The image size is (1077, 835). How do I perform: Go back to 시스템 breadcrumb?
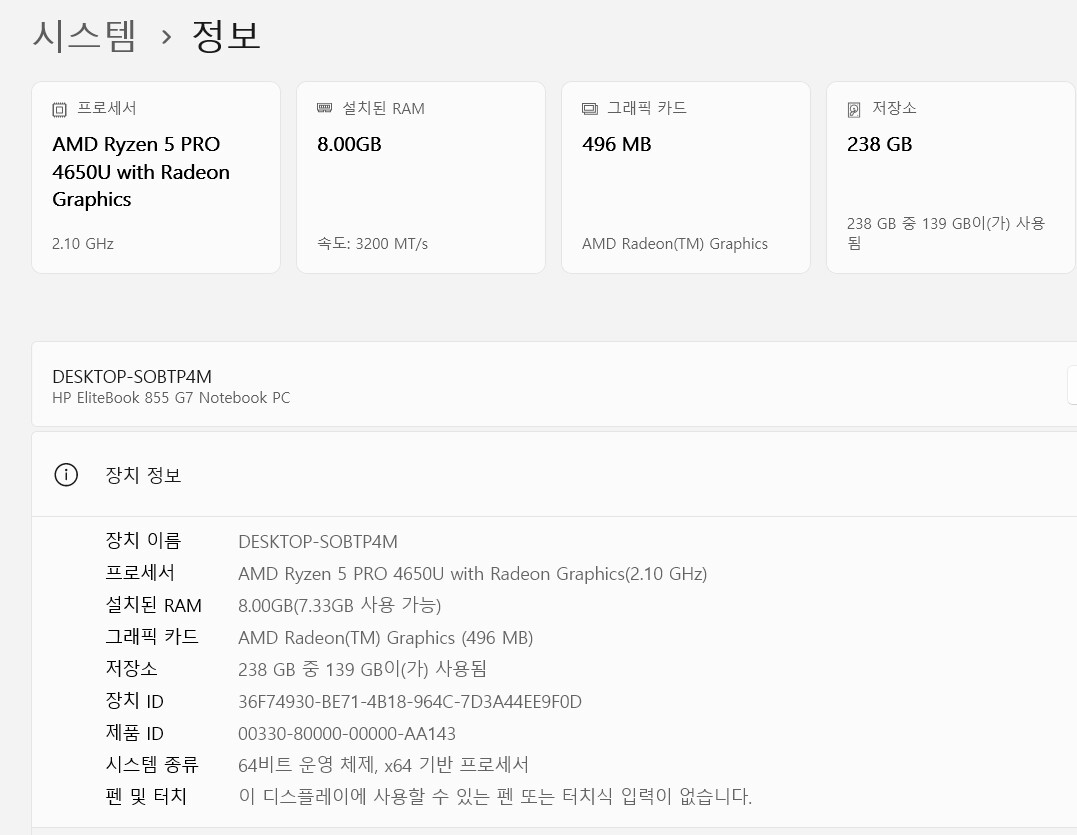point(84,35)
